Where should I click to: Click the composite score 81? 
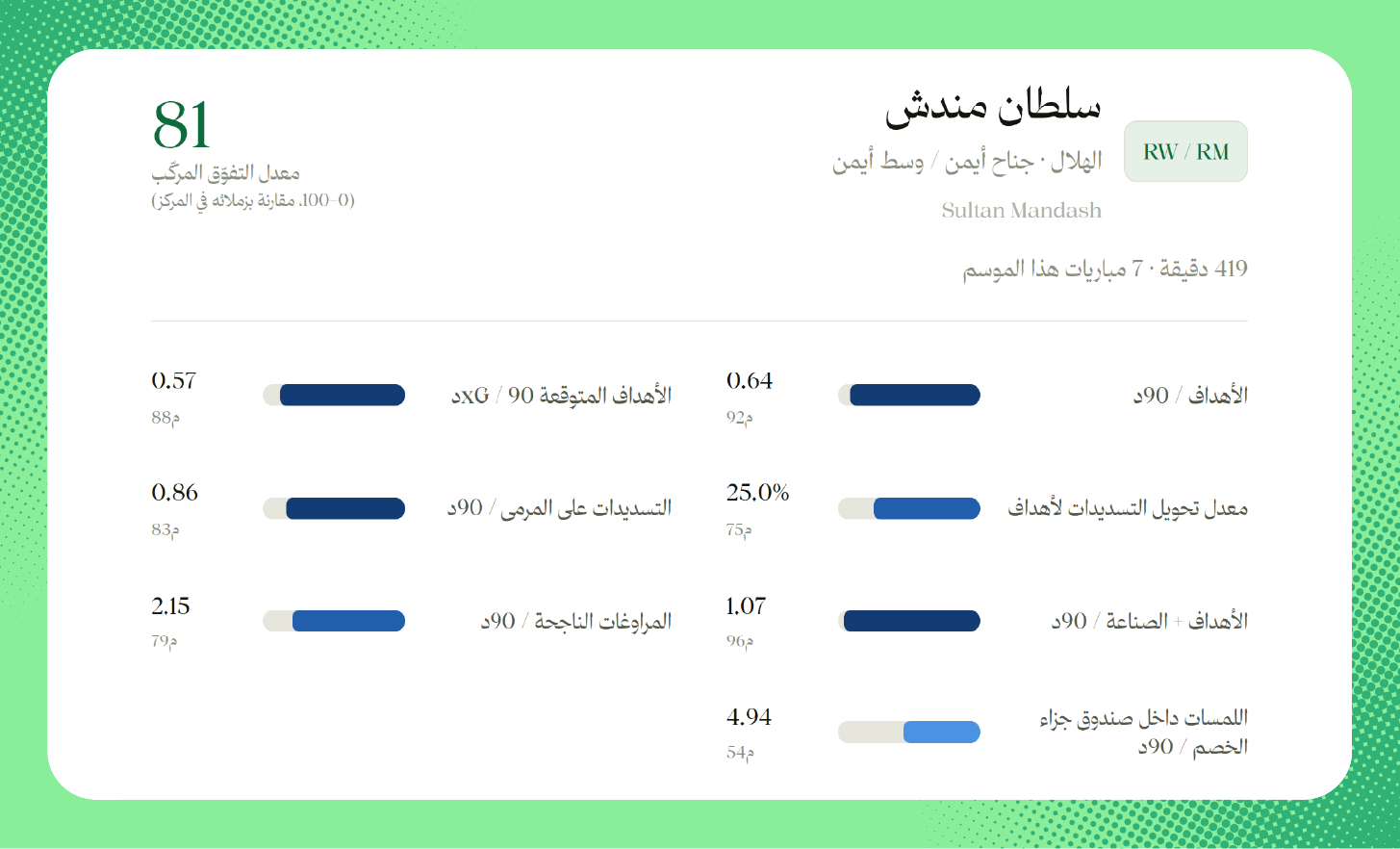(x=182, y=125)
